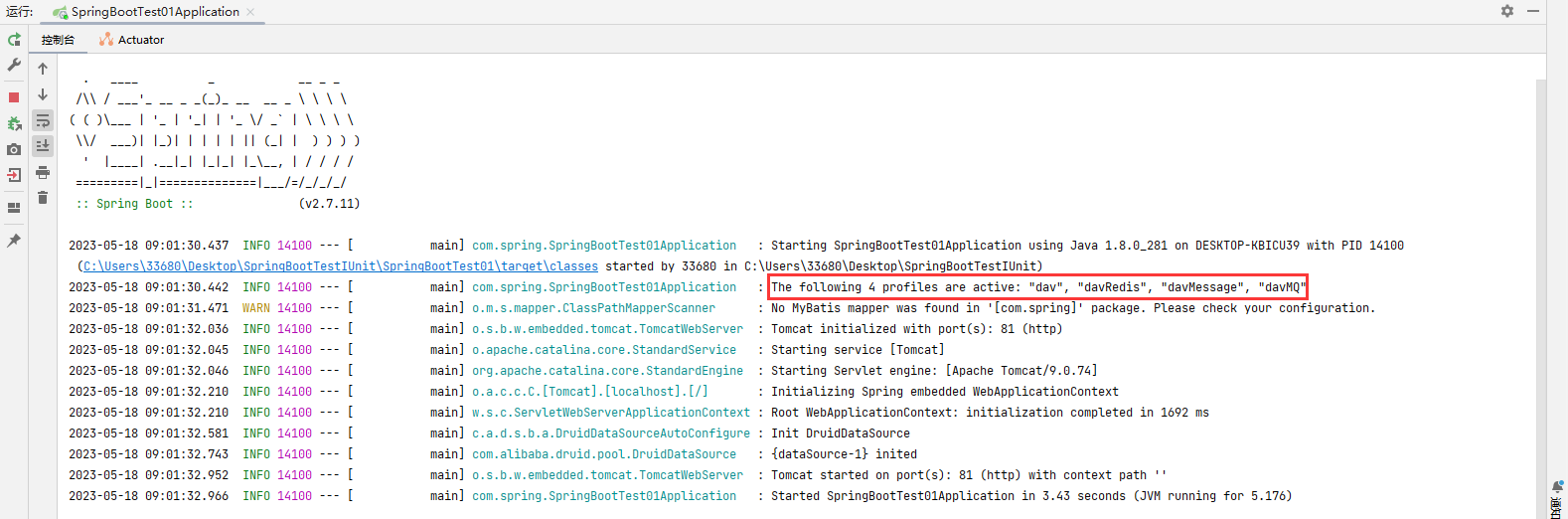Click the WARN level label in the log
This screenshot has height=519, width=1568.
click(x=256, y=308)
